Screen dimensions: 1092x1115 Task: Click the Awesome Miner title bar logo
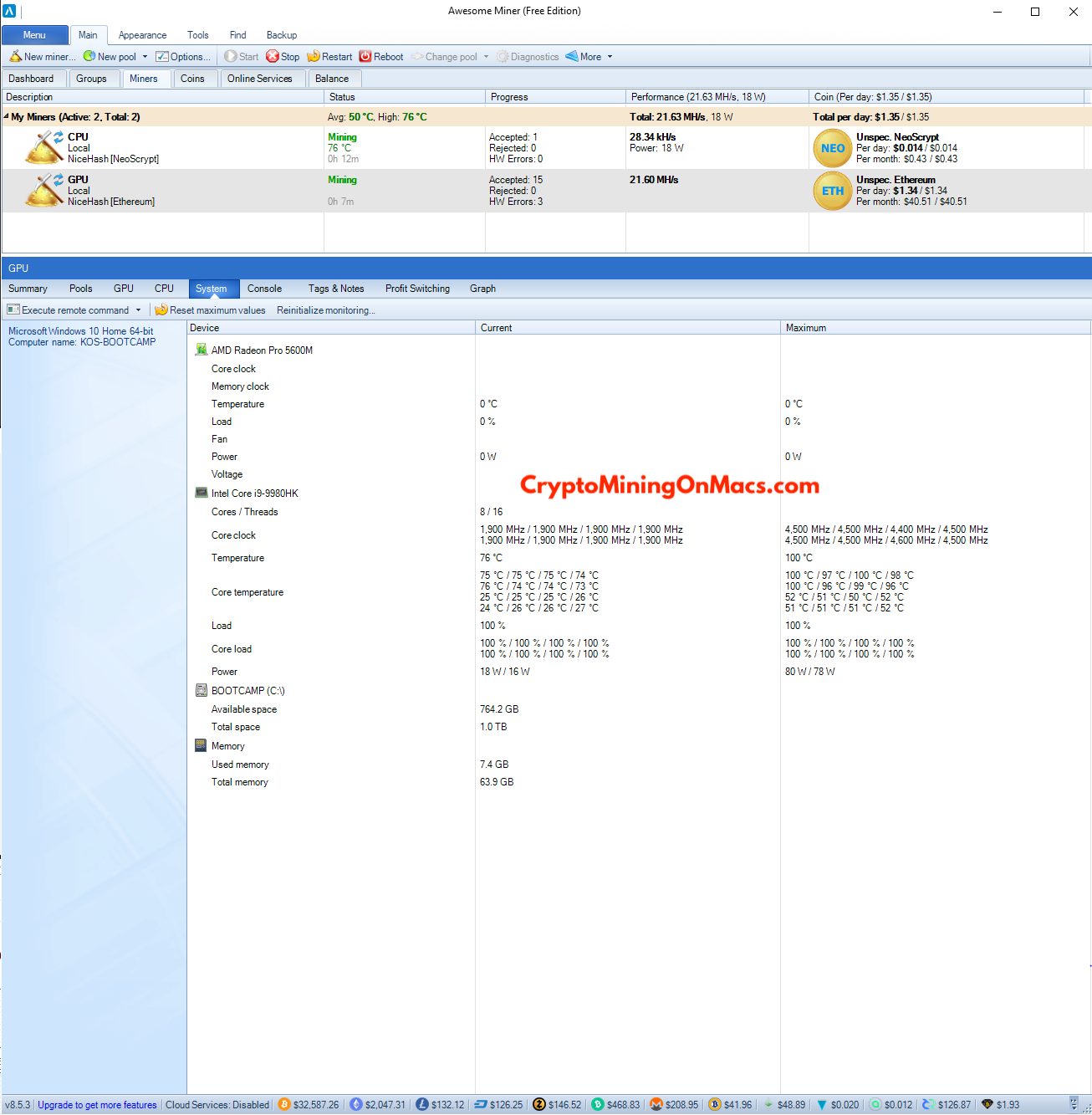point(10,11)
